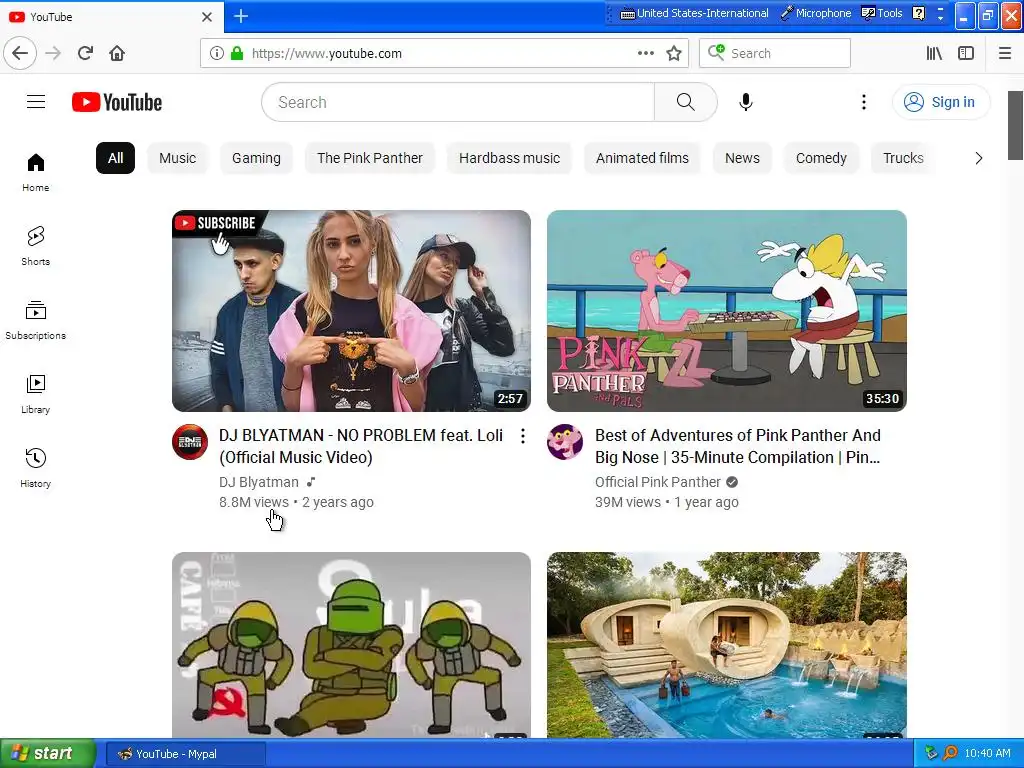Close the YouTube browser tab
Image resolution: width=1024 pixels, height=768 pixels.
coord(207,16)
